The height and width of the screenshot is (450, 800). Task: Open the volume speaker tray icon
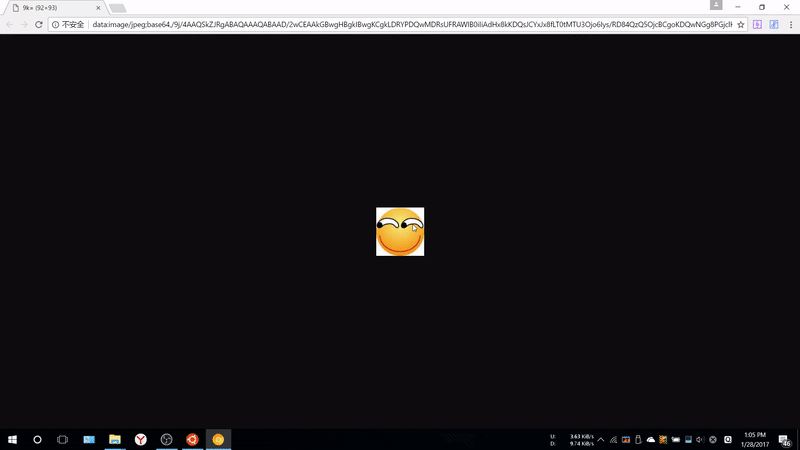(700, 440)
